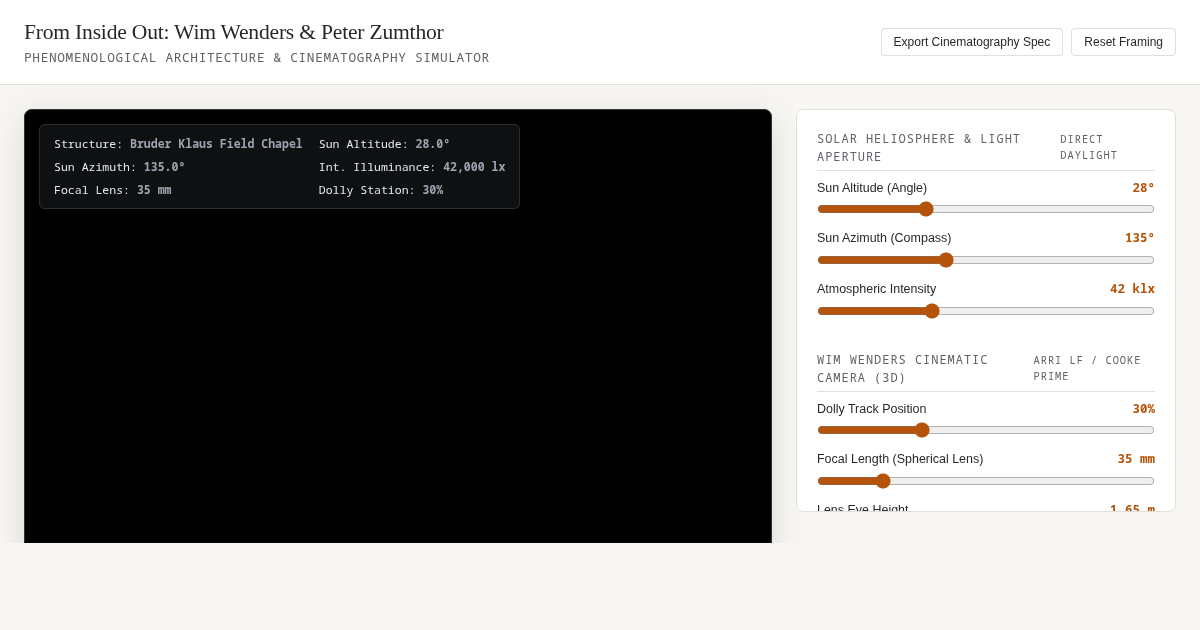Screen dimensions: 1200x630
Task: Click the ARRI LF / Cooke Prime tag
Action: pos(1087,369)
